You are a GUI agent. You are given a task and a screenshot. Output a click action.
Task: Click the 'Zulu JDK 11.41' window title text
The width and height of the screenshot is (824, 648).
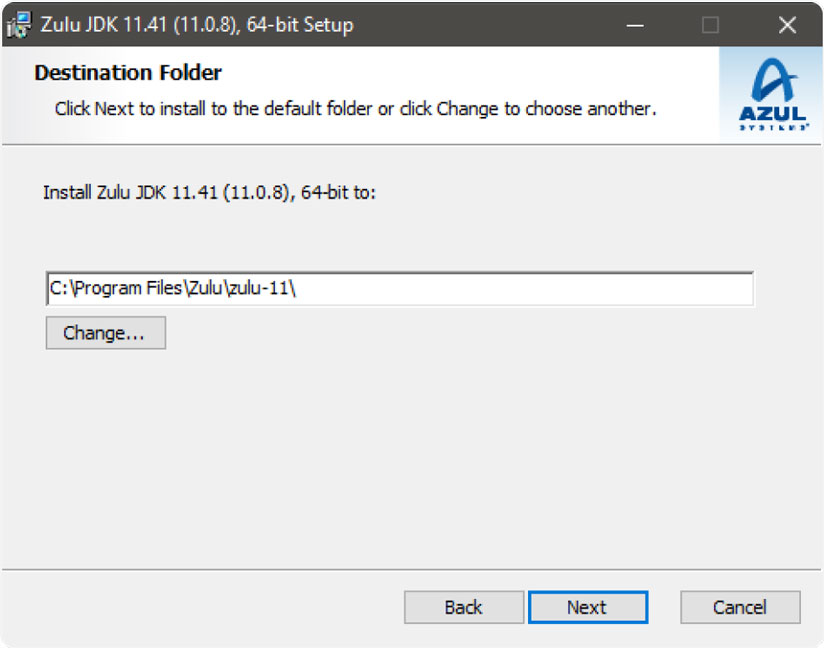point(197,25)
